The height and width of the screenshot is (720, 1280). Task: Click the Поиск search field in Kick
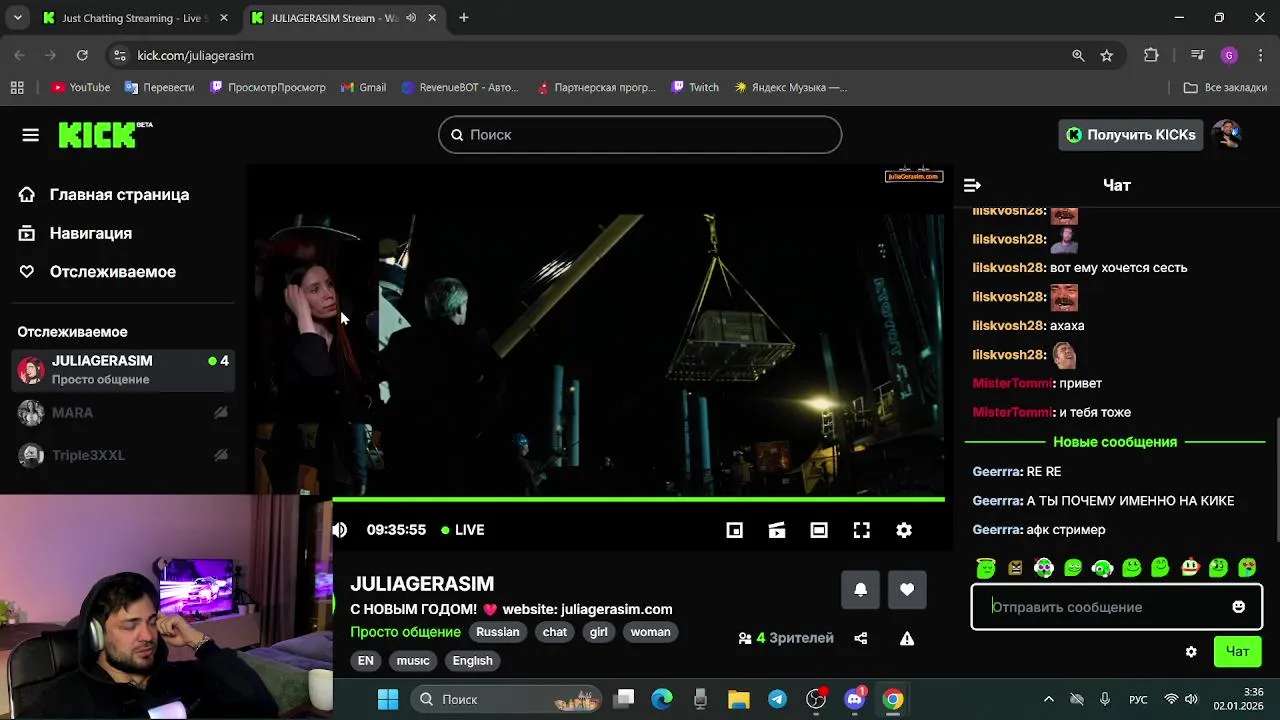640,135
